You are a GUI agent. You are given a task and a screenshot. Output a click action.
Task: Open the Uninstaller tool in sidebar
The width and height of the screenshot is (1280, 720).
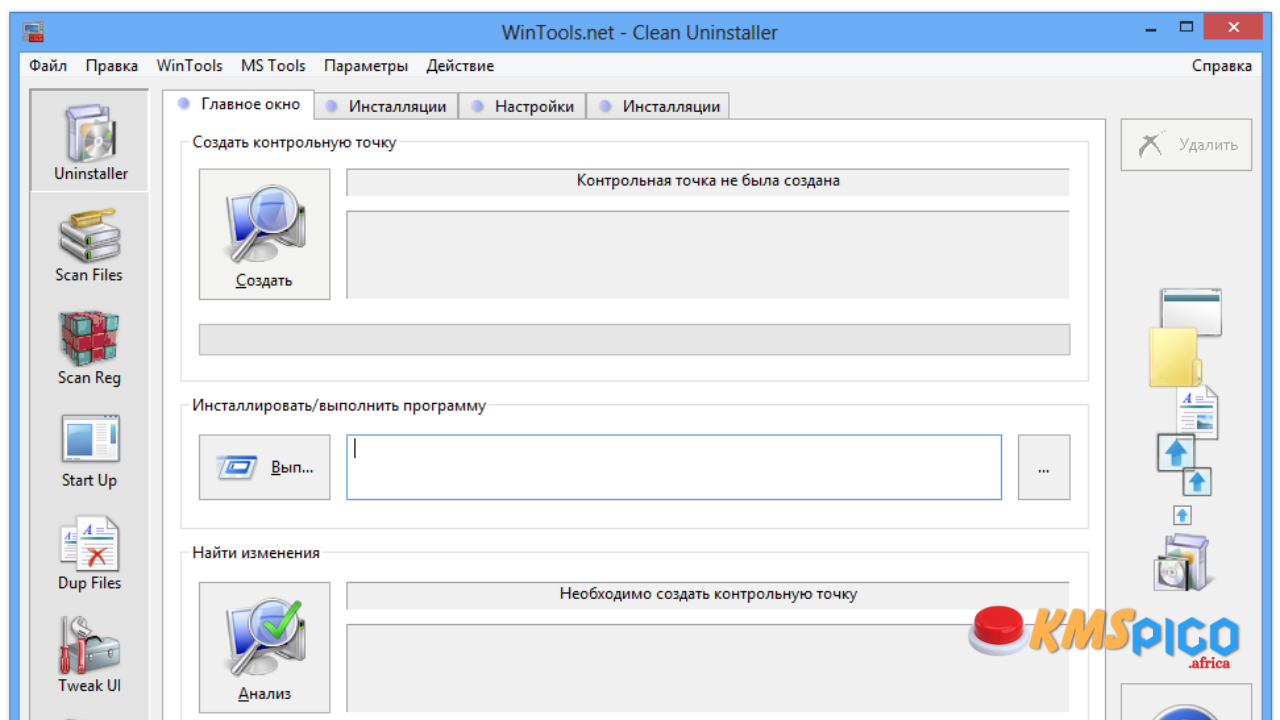(90, 140)
